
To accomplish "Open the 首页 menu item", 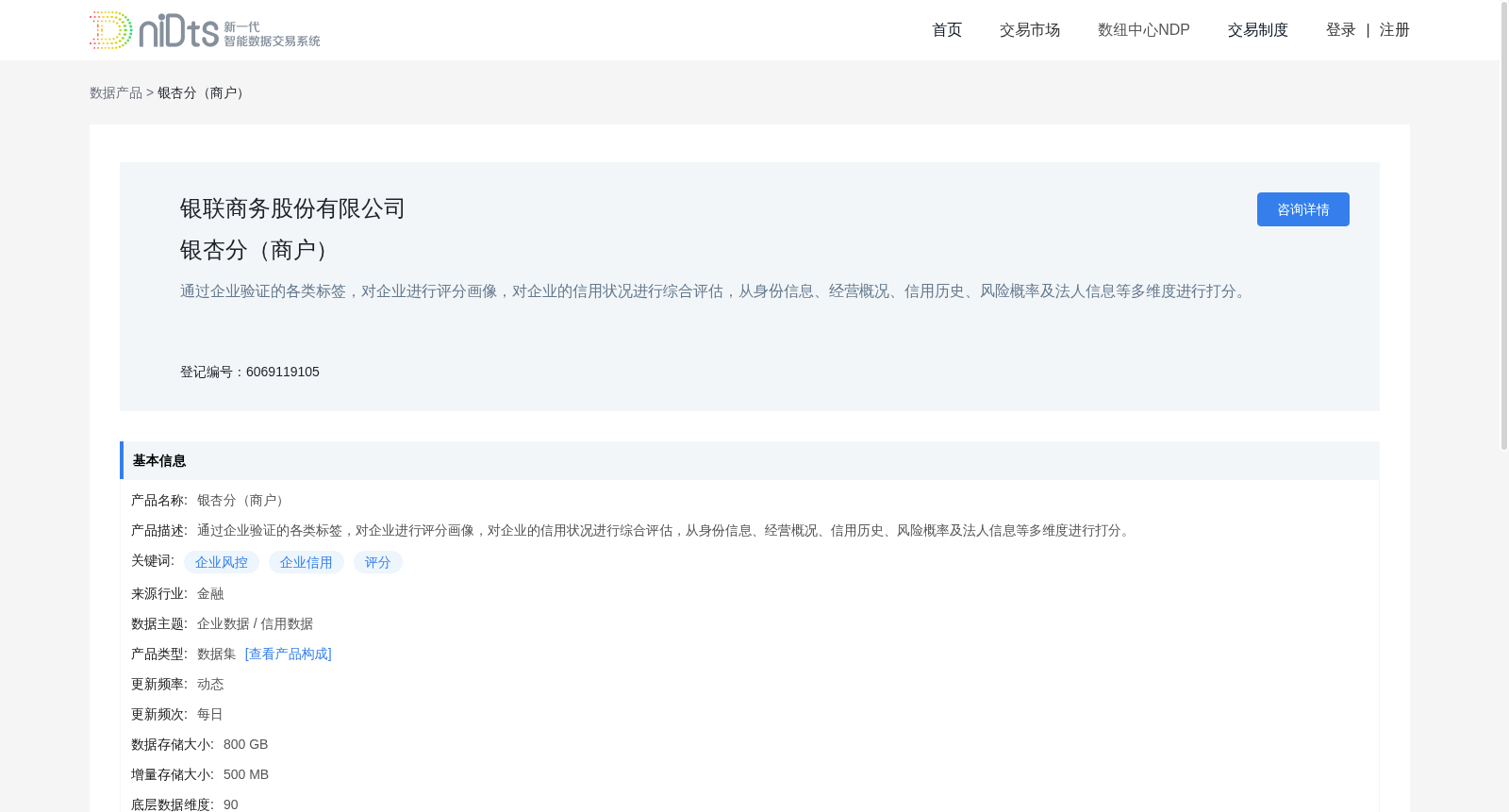I will (x=947, y=30).
